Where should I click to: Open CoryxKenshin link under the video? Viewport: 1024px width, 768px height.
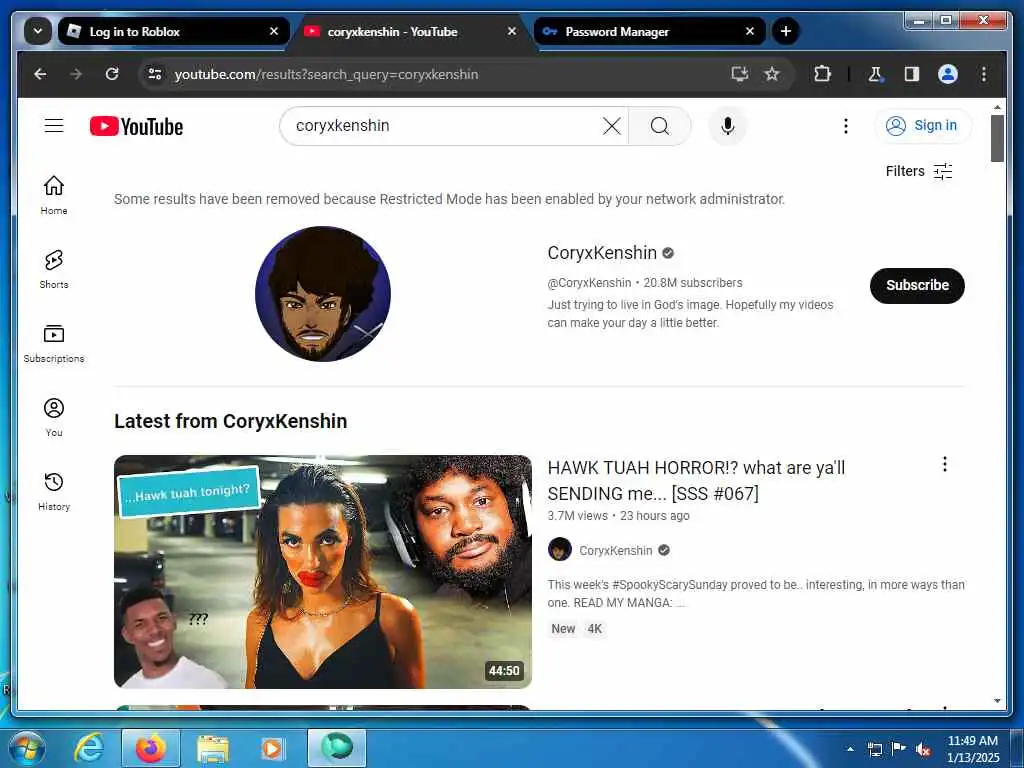616,551
